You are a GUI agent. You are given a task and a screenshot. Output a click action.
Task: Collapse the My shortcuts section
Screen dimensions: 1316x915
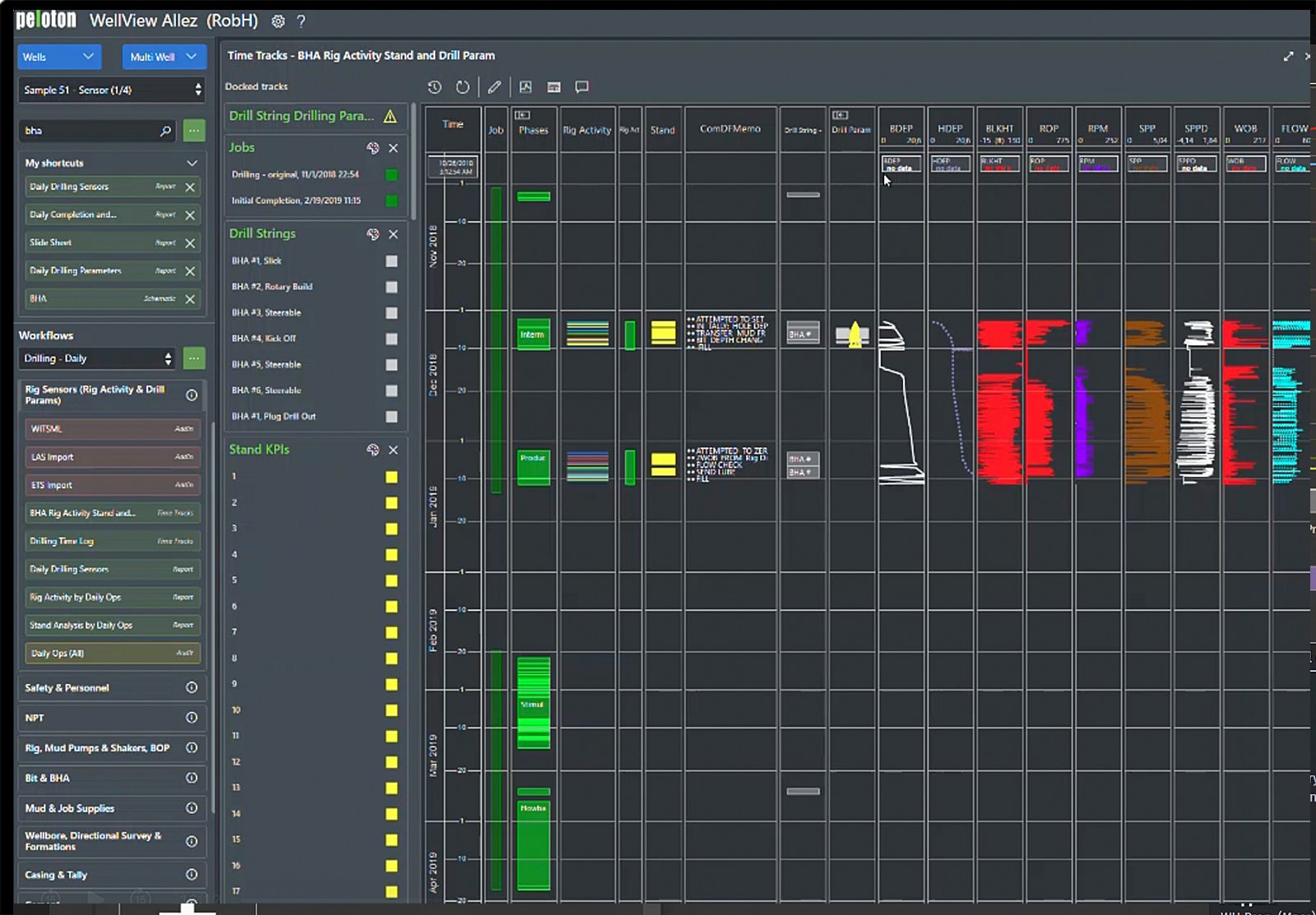click(x=192, y=163)
